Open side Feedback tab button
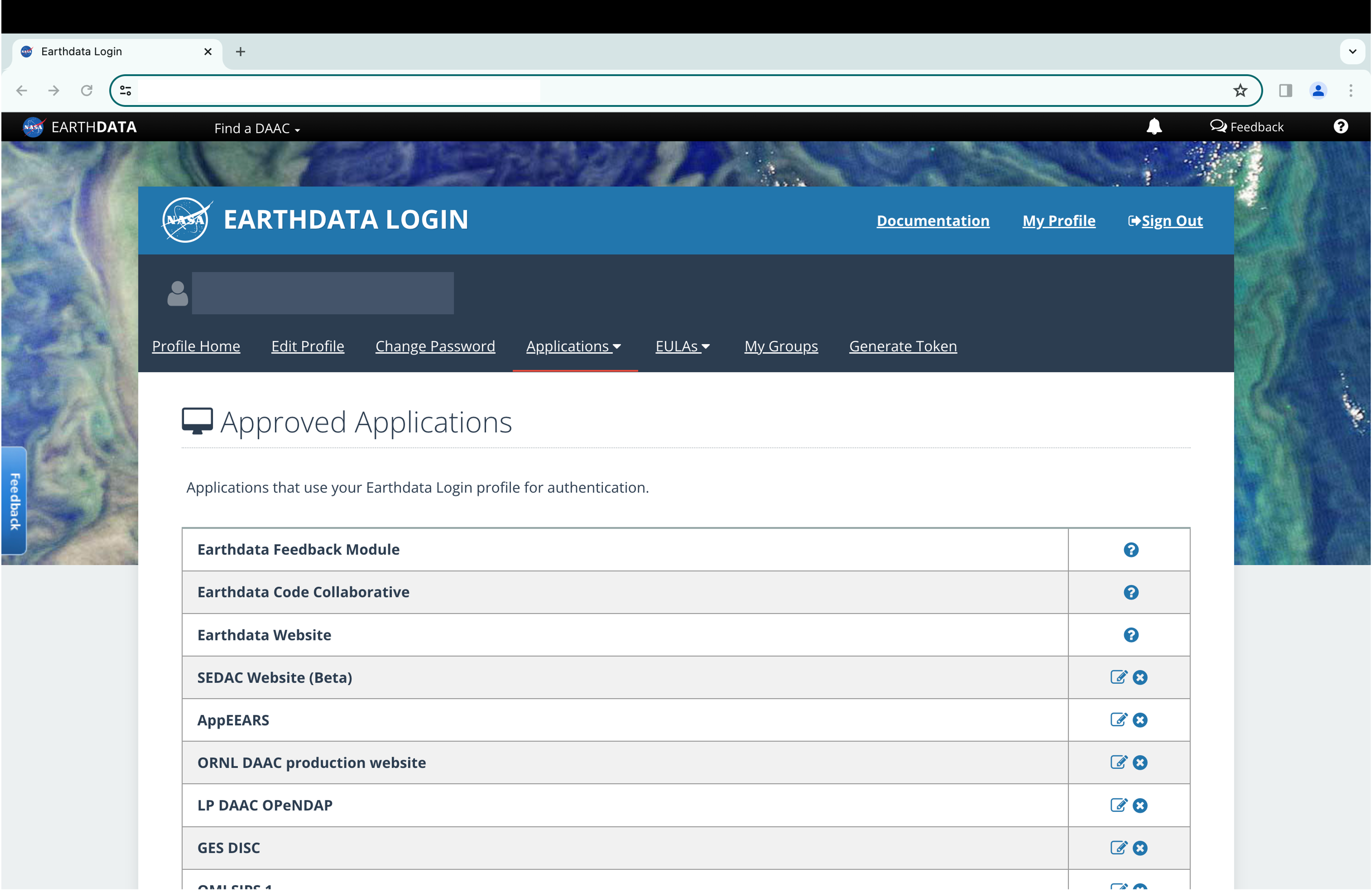The image size is (1372, 890). pos(14,500)
